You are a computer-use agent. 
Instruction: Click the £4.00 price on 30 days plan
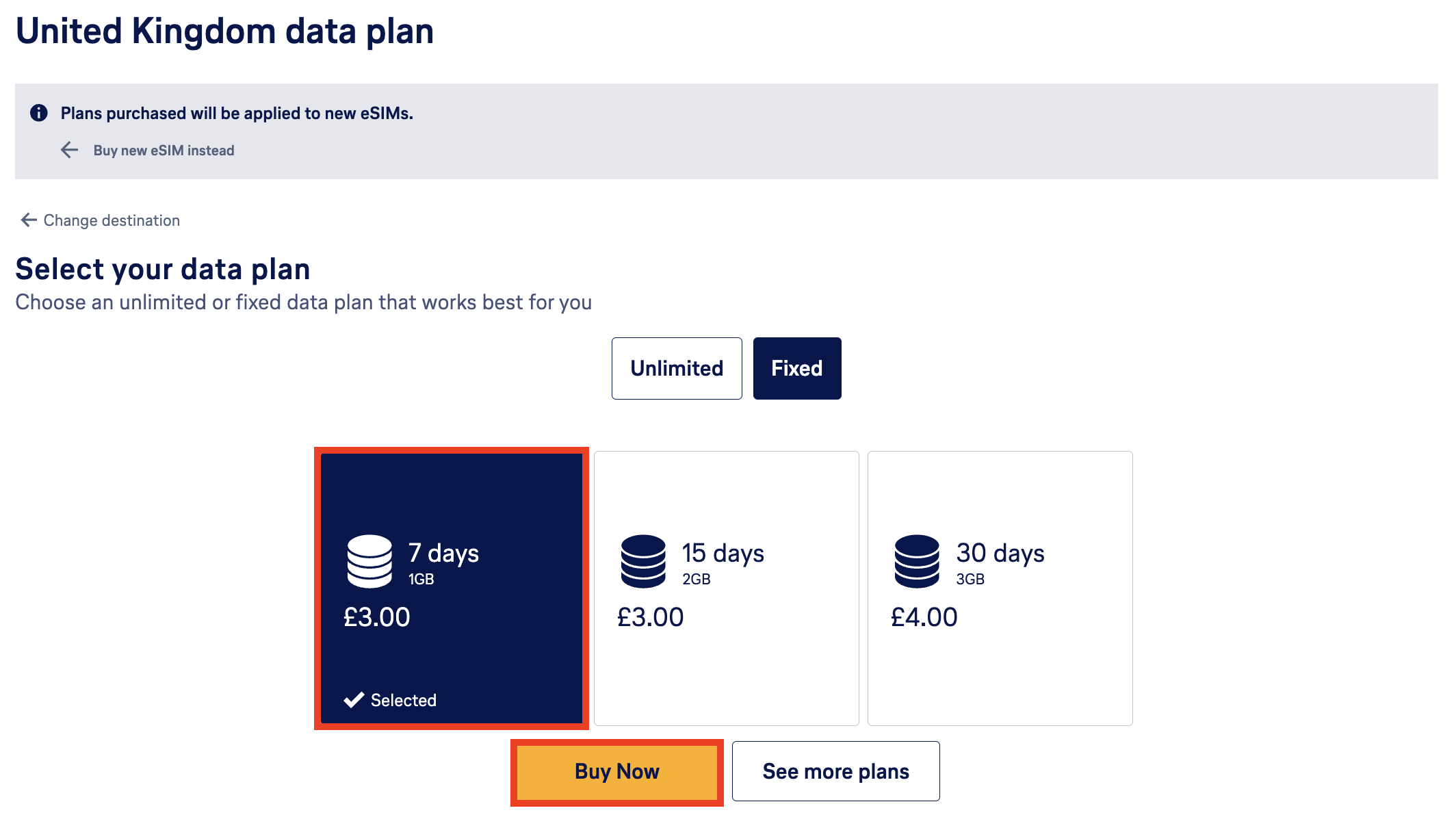click(x=924, y=617)
